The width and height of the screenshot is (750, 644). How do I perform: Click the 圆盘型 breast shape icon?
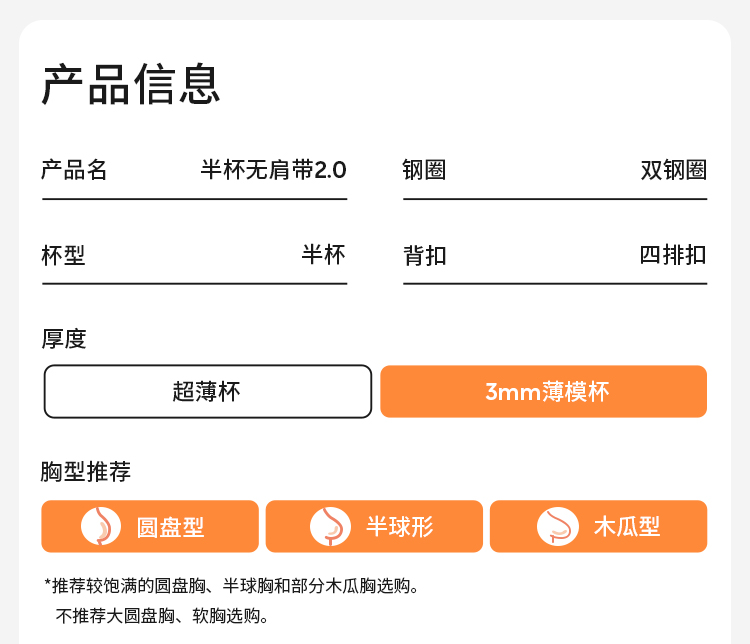(100, 526)
